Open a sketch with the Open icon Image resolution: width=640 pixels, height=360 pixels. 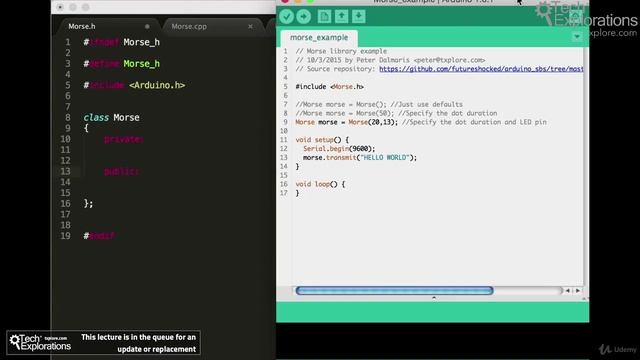pos(342,16)
